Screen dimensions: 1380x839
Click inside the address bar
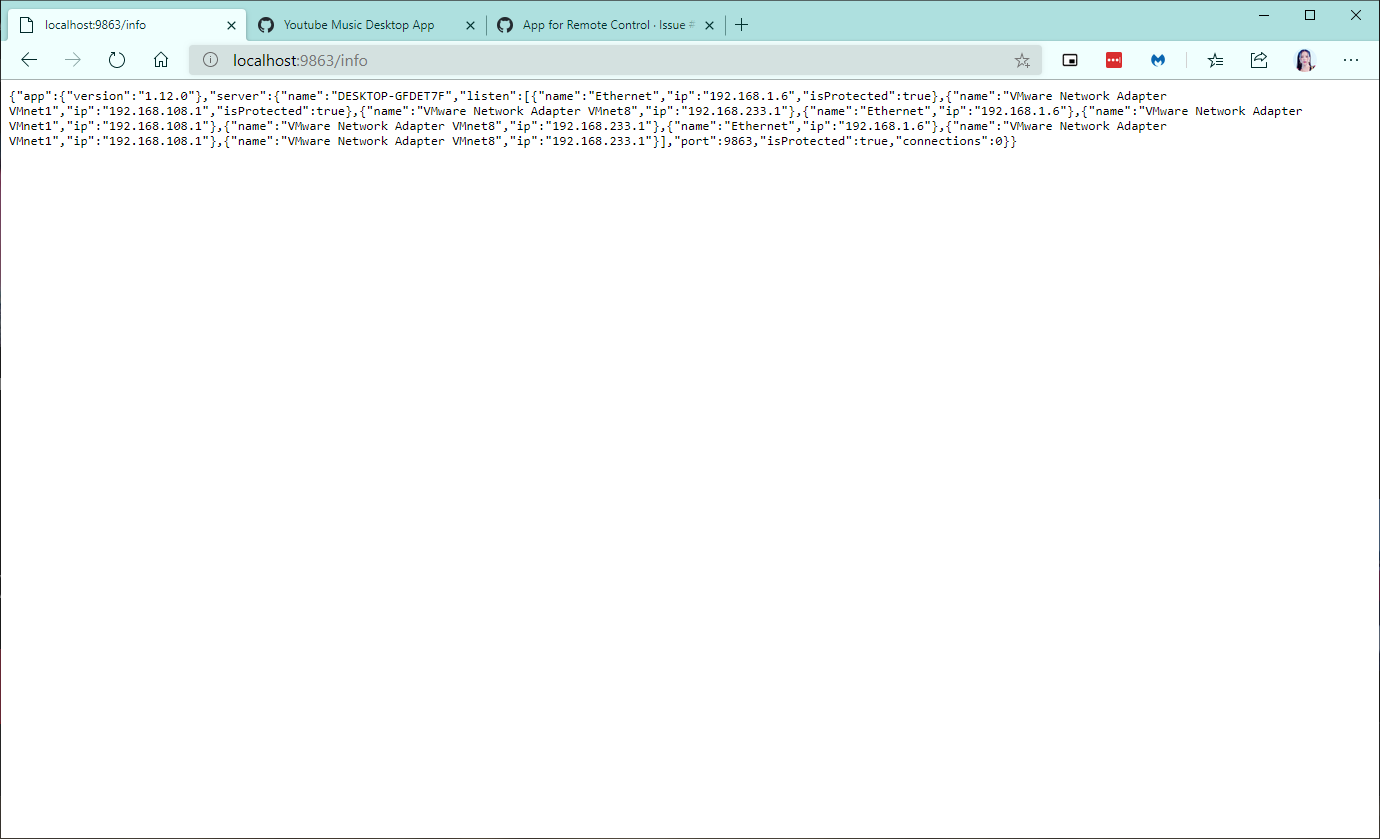click(x=500, y=60)
